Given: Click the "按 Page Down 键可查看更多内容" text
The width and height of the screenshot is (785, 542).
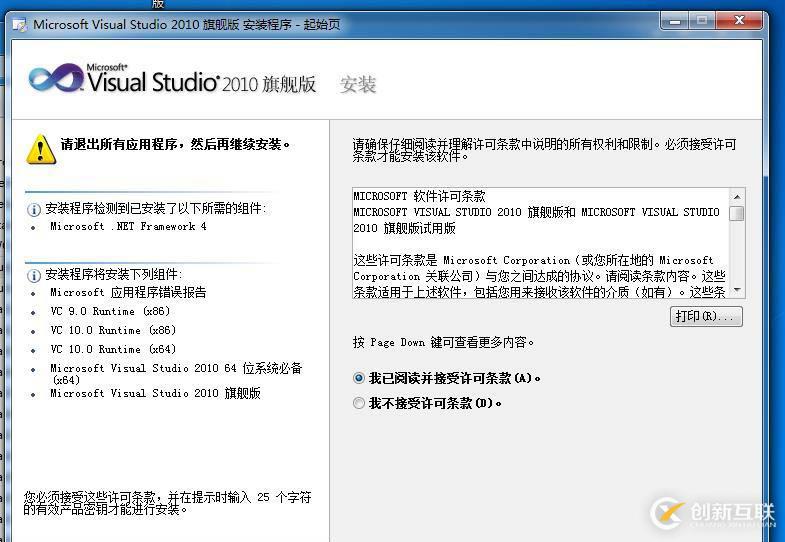Looking at the screenshot, I should 444,342.
